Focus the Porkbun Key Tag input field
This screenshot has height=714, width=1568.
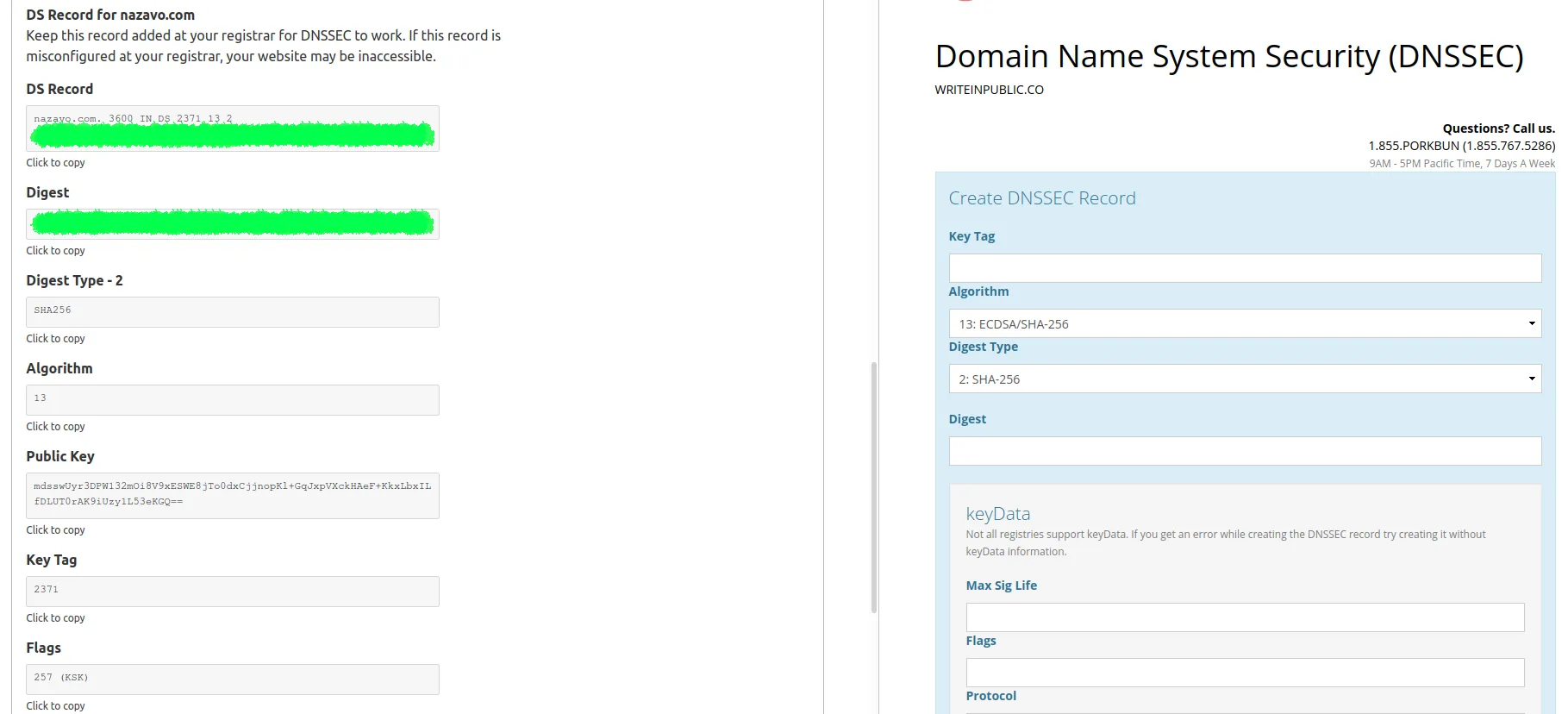(x=1245, y=268)
